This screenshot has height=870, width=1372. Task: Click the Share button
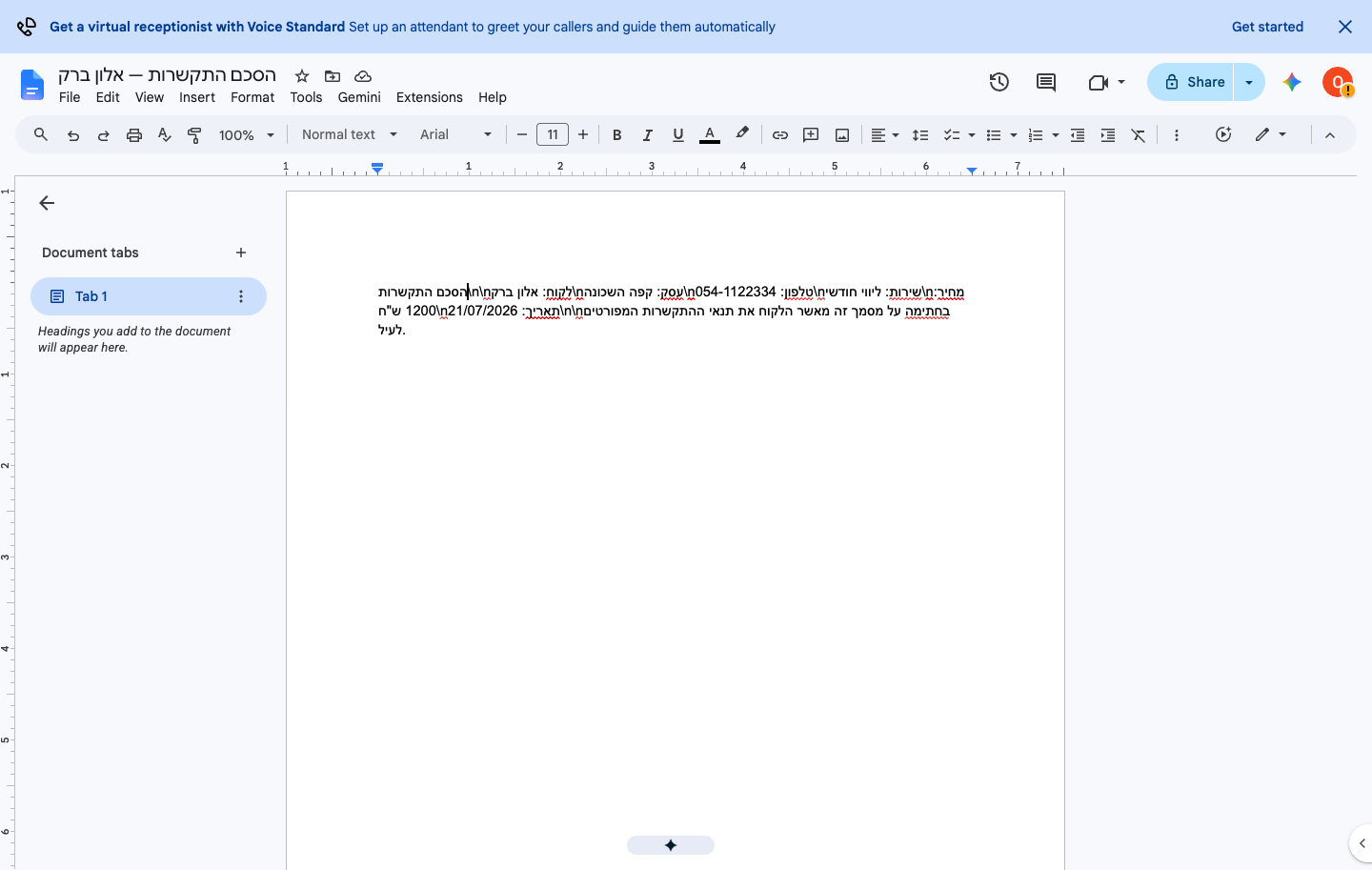tap(1191, 82)
